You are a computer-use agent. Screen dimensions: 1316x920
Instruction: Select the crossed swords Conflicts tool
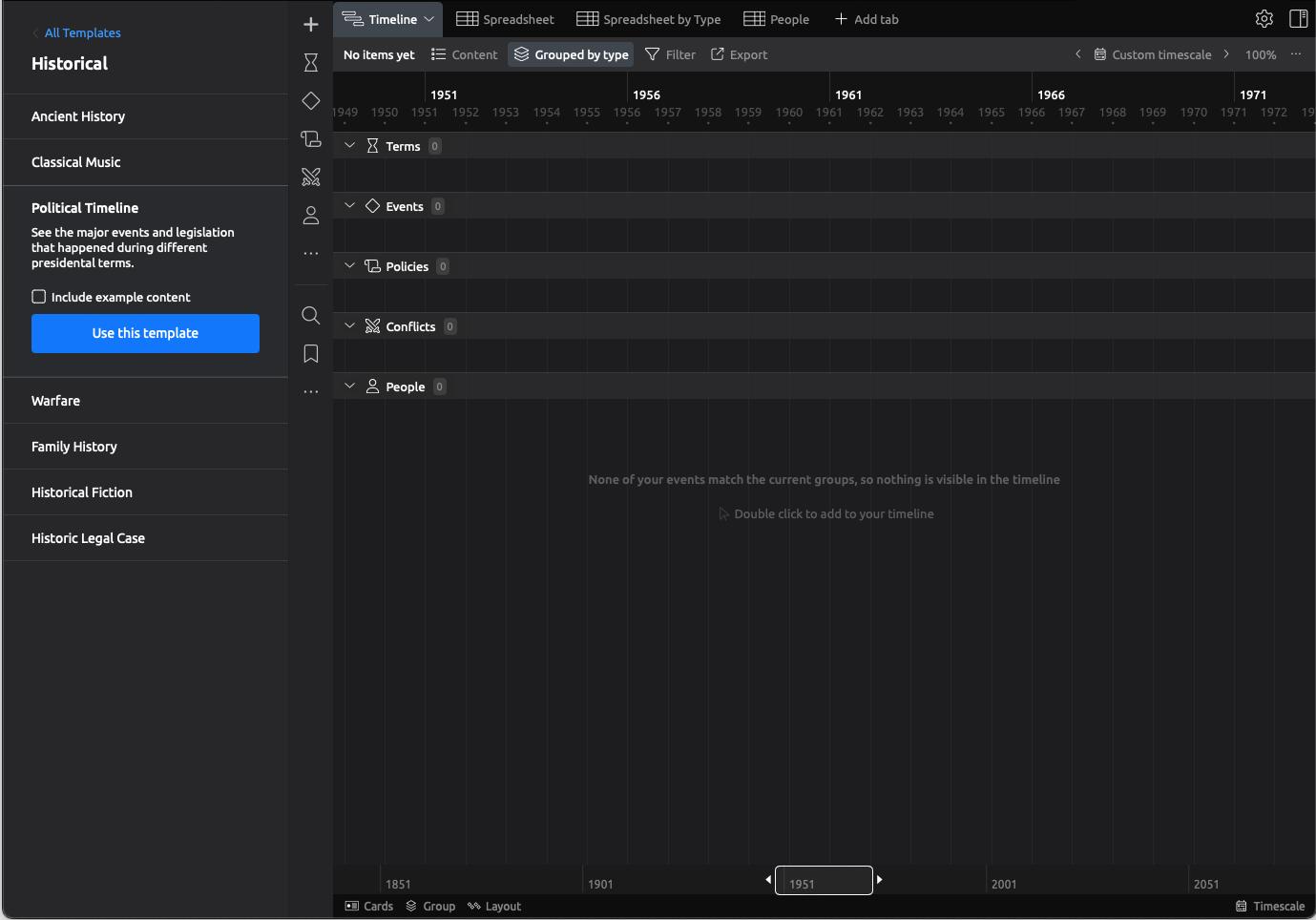point(310,178)
